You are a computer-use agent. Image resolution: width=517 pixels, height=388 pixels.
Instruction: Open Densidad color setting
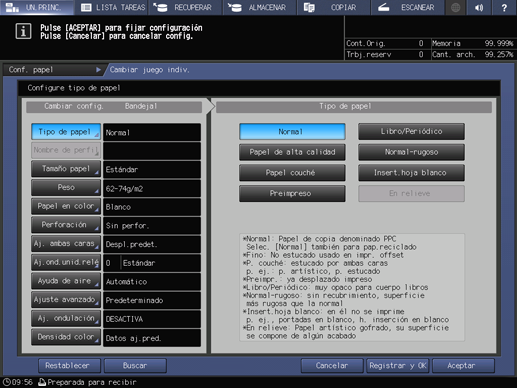click(66, 337)
